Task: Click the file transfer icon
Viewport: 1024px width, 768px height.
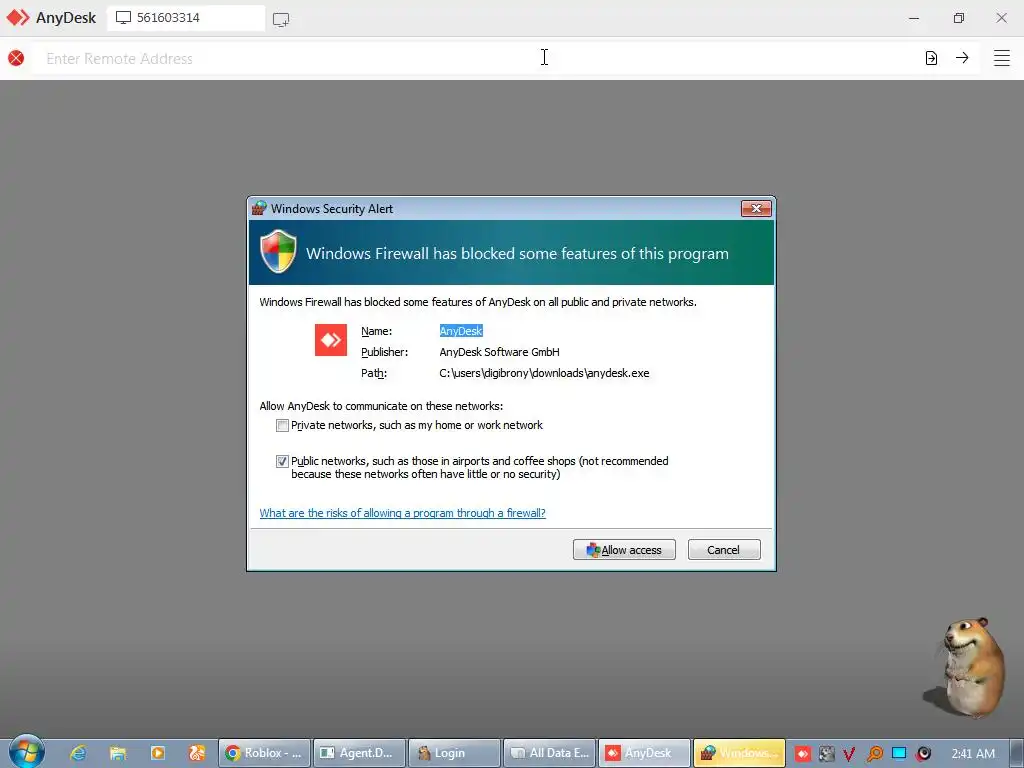Action: [931, 58]
